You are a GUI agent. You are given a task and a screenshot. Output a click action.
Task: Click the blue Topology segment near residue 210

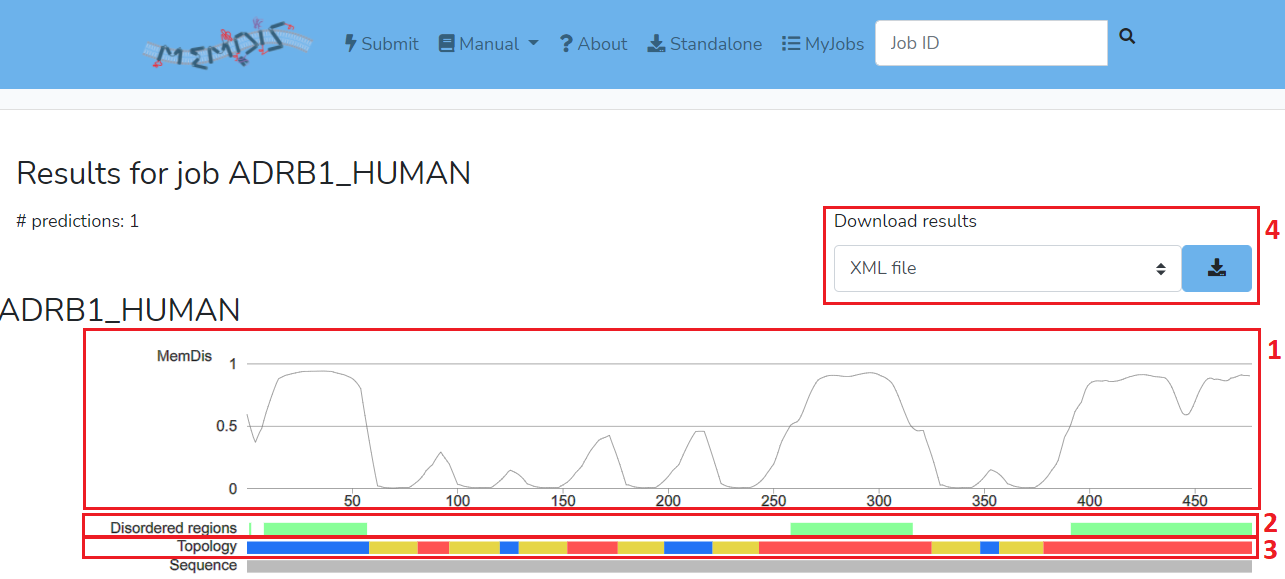click(x=687, y=547)
